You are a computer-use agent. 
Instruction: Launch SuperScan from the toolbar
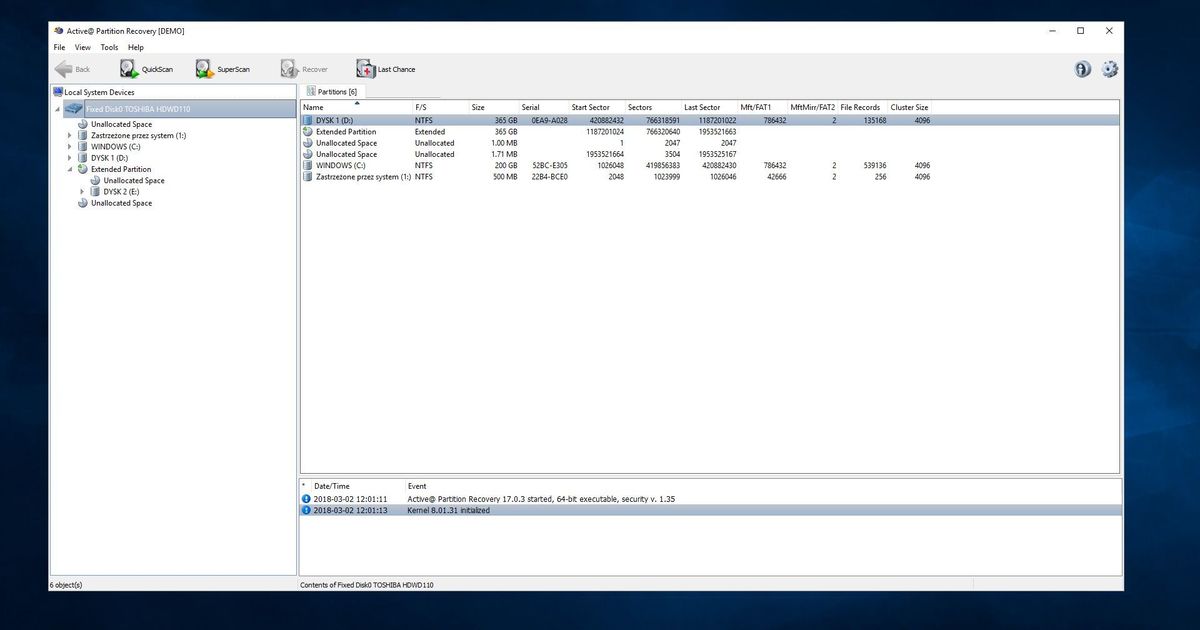click(x=223, y=69)
